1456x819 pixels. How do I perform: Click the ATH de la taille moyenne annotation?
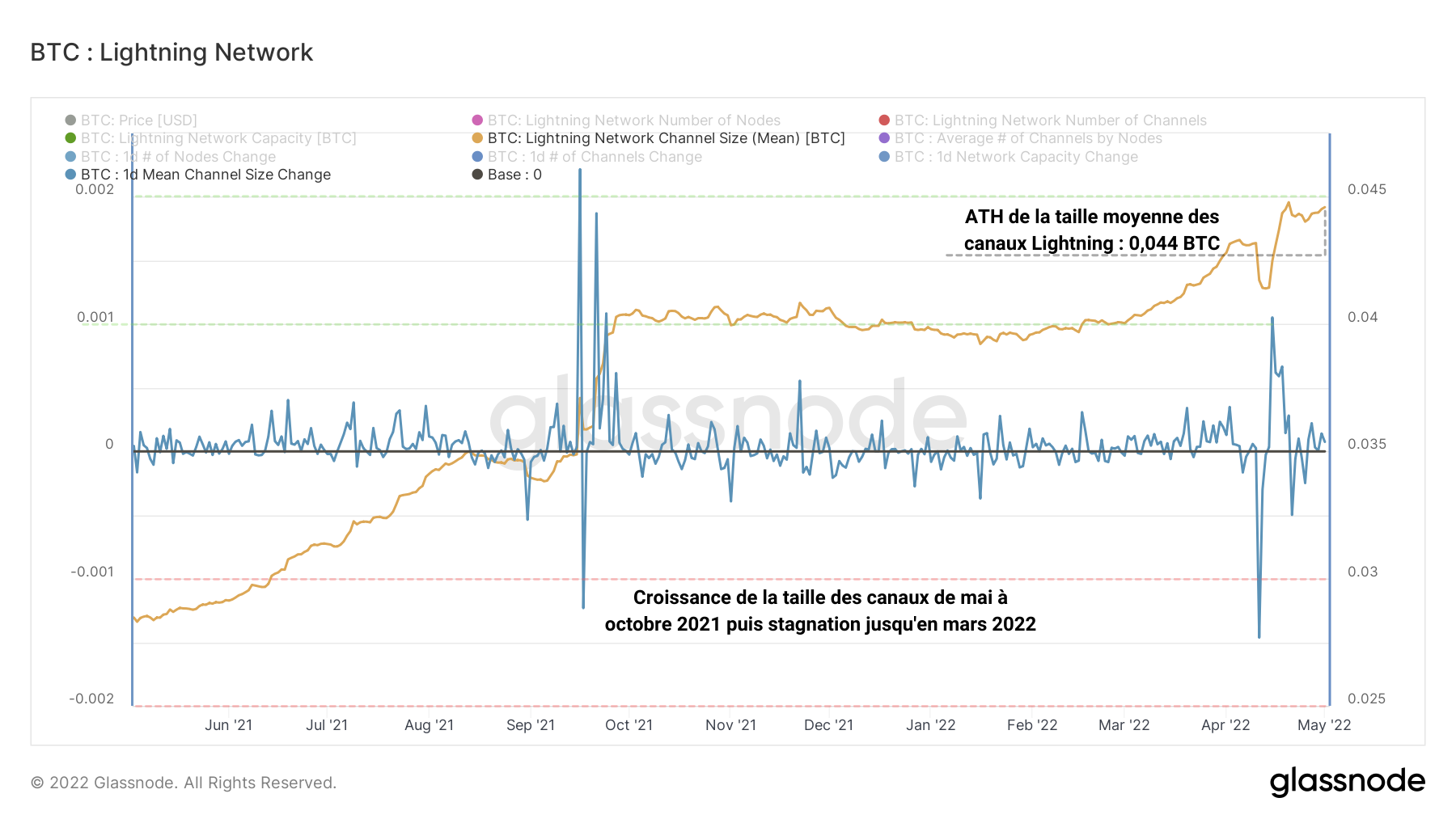coord(1091,230)
